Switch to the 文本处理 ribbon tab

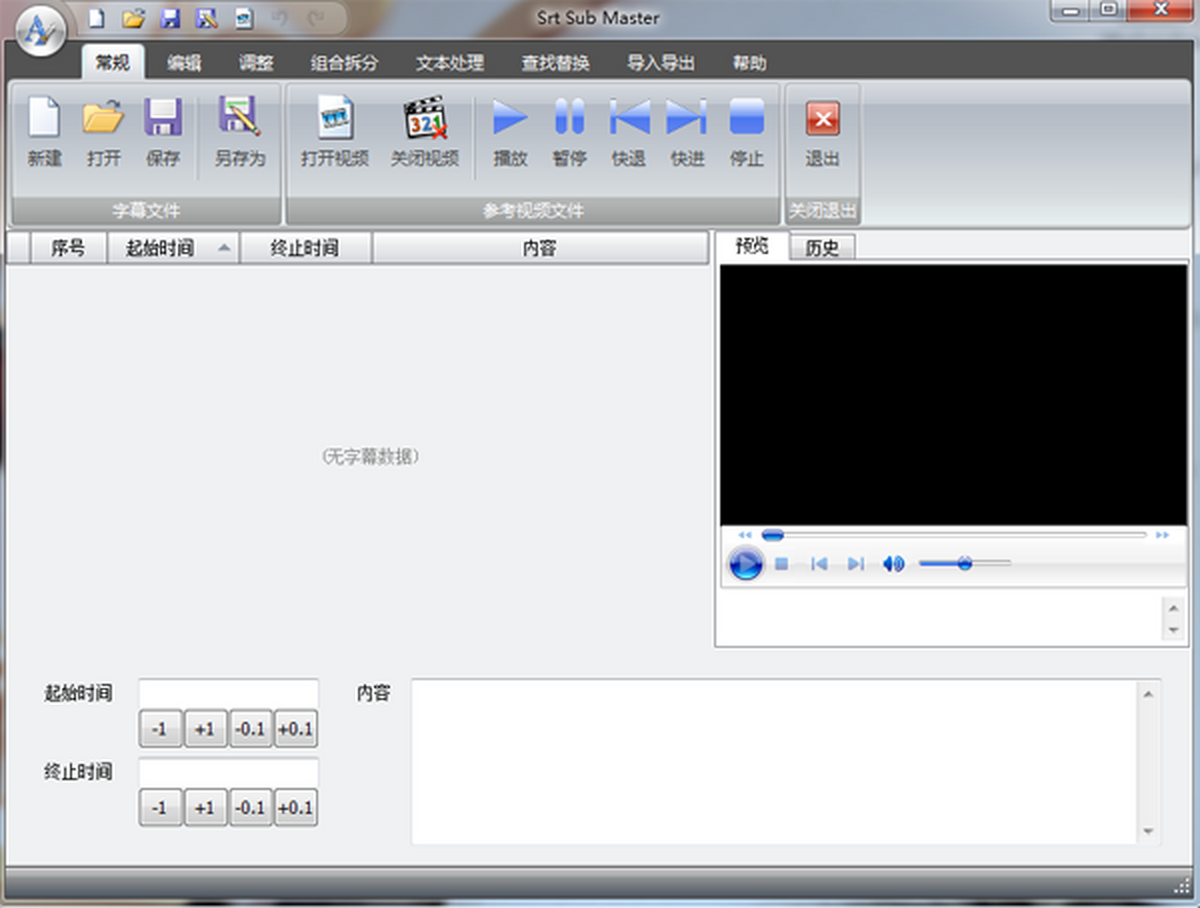(450, 63)
